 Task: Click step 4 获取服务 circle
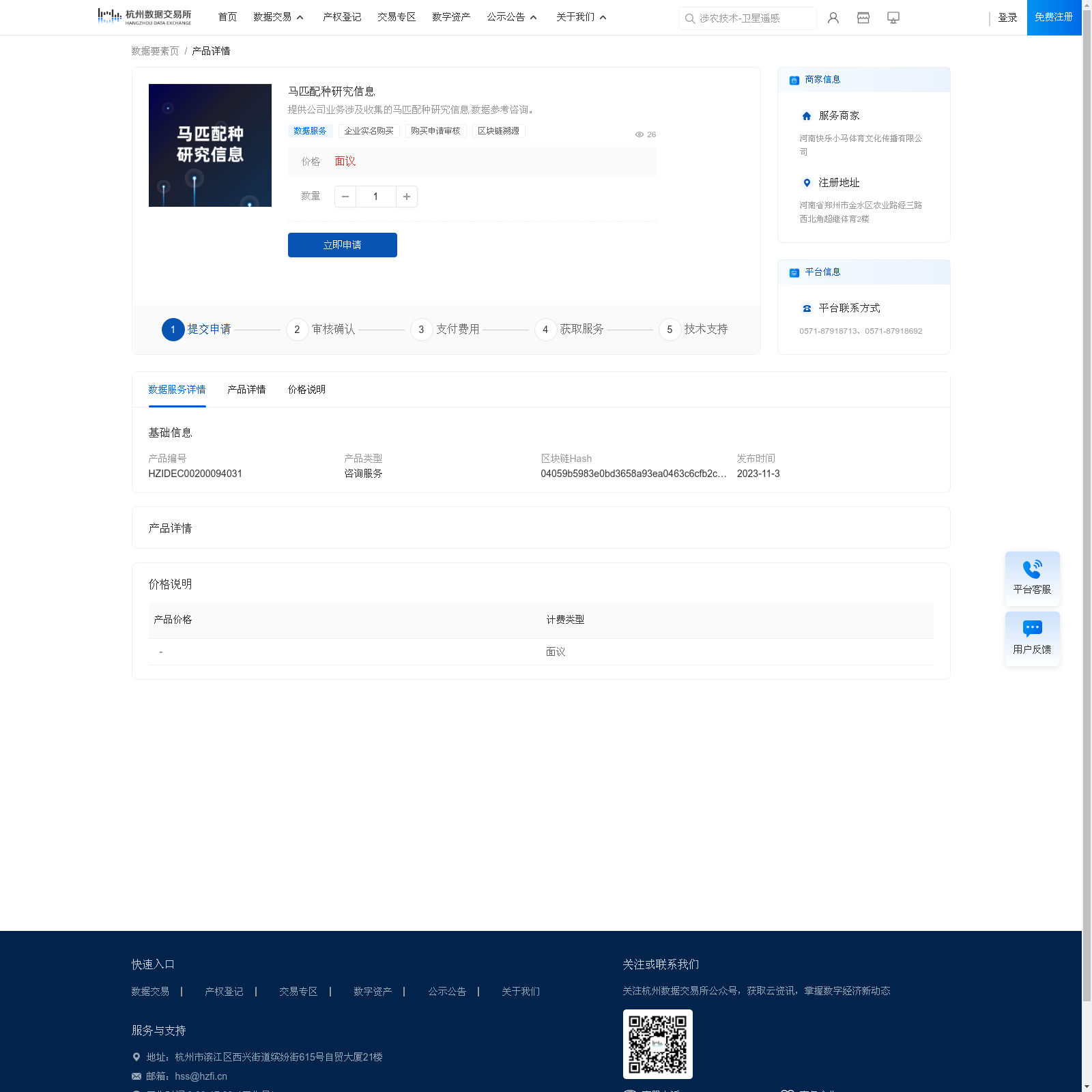(546, 330)
